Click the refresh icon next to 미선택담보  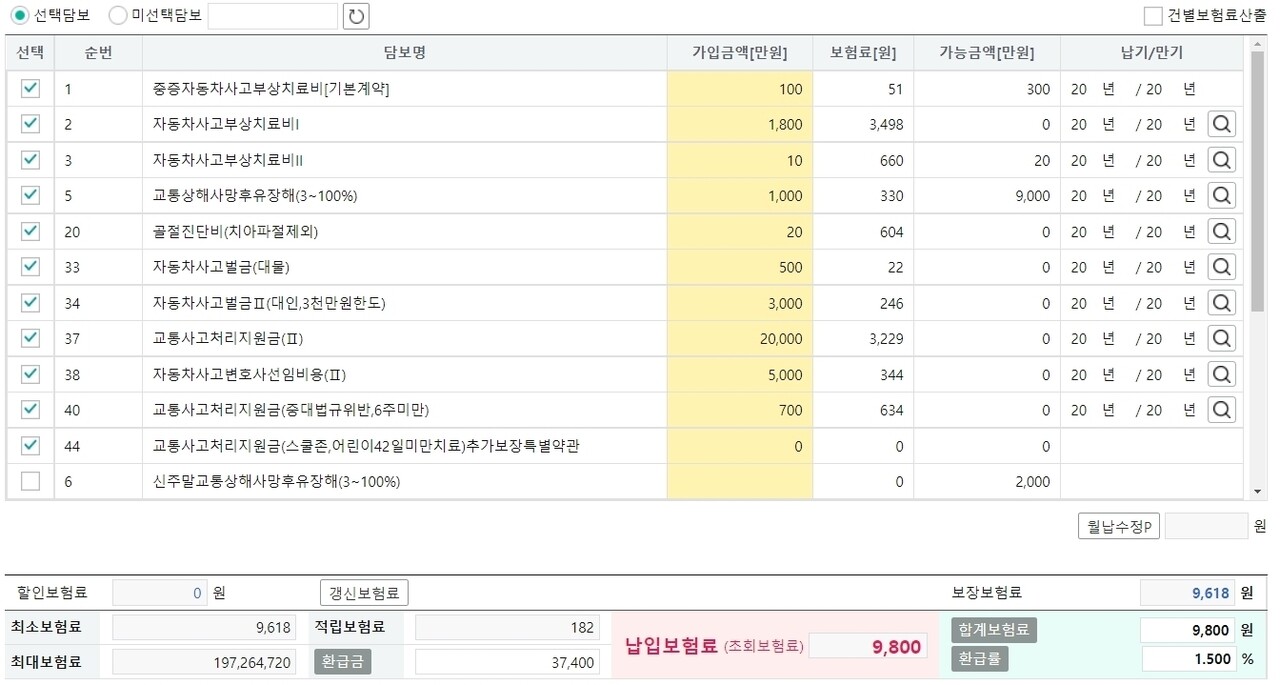(x=355, y=16)
